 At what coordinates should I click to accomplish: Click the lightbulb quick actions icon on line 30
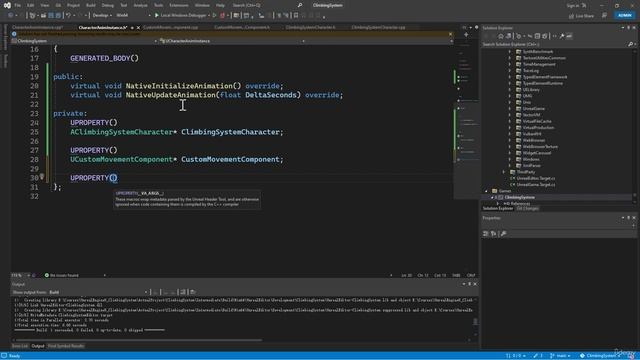pyautogui.click(x=42, y=177)
